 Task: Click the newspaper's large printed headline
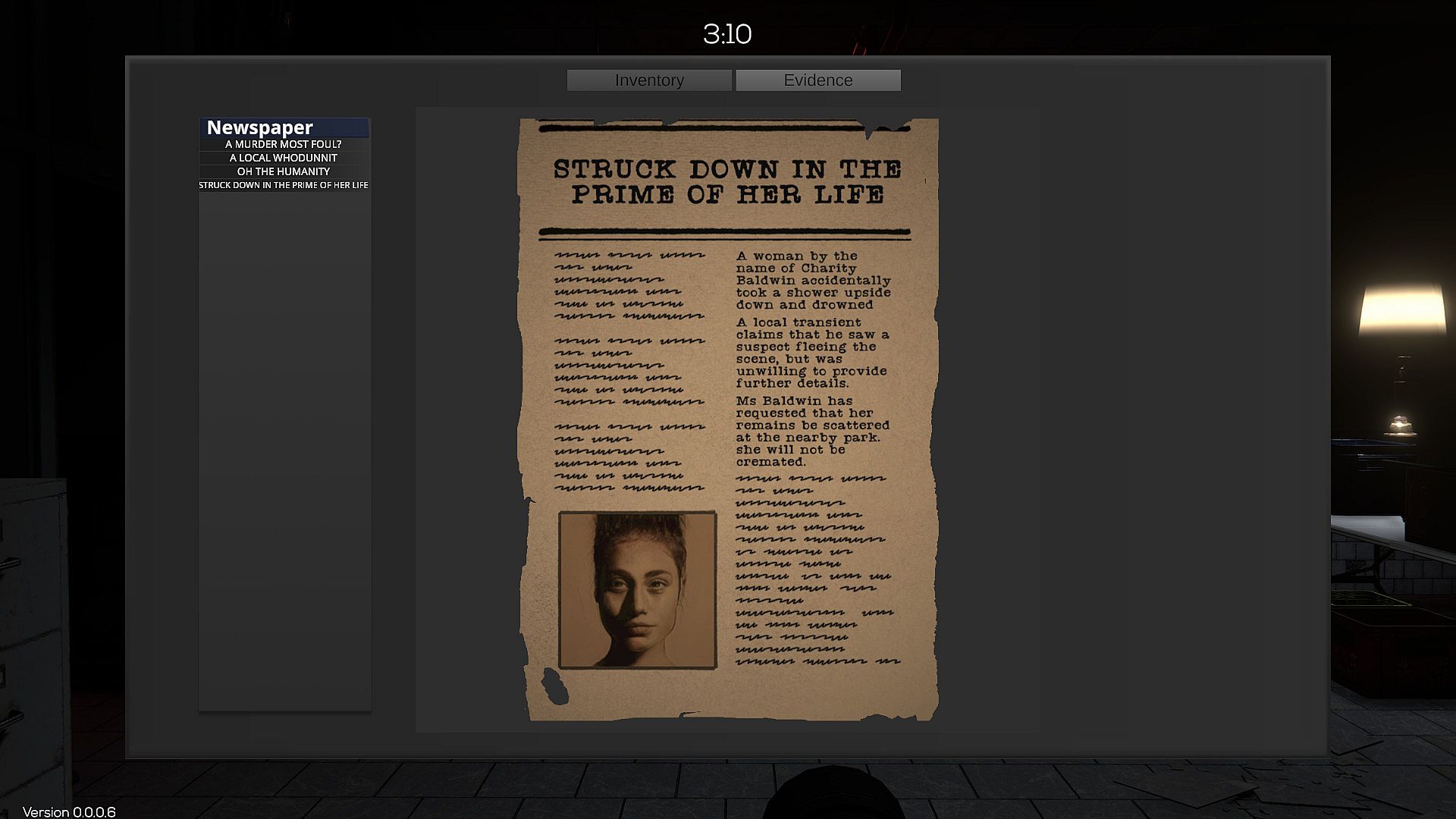click(726, 181)
